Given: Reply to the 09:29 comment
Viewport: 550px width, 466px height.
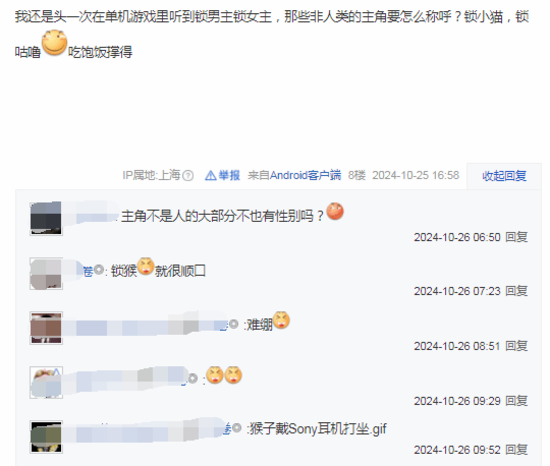Looking at the screenshot, I should tap(516, 401).
